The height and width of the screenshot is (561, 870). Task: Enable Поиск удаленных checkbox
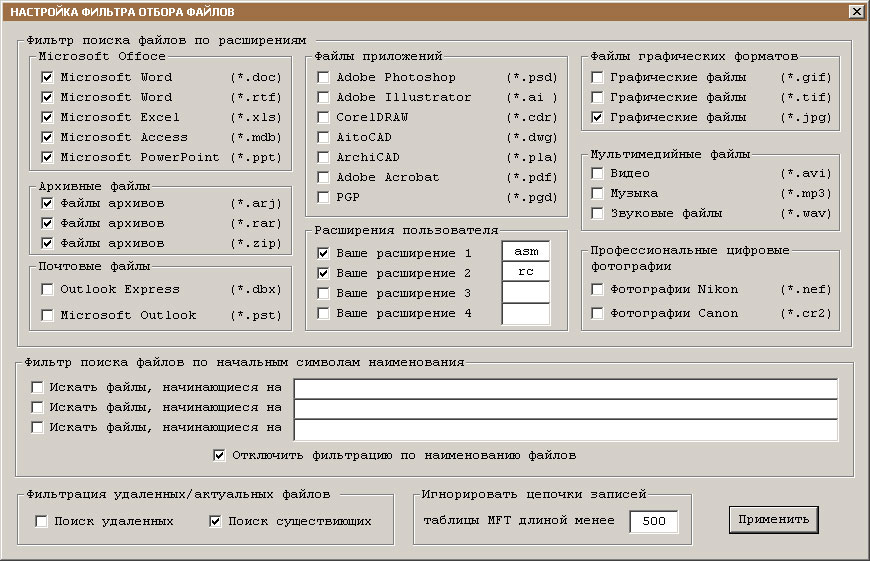pyautogui.click(x=41, y=521)
